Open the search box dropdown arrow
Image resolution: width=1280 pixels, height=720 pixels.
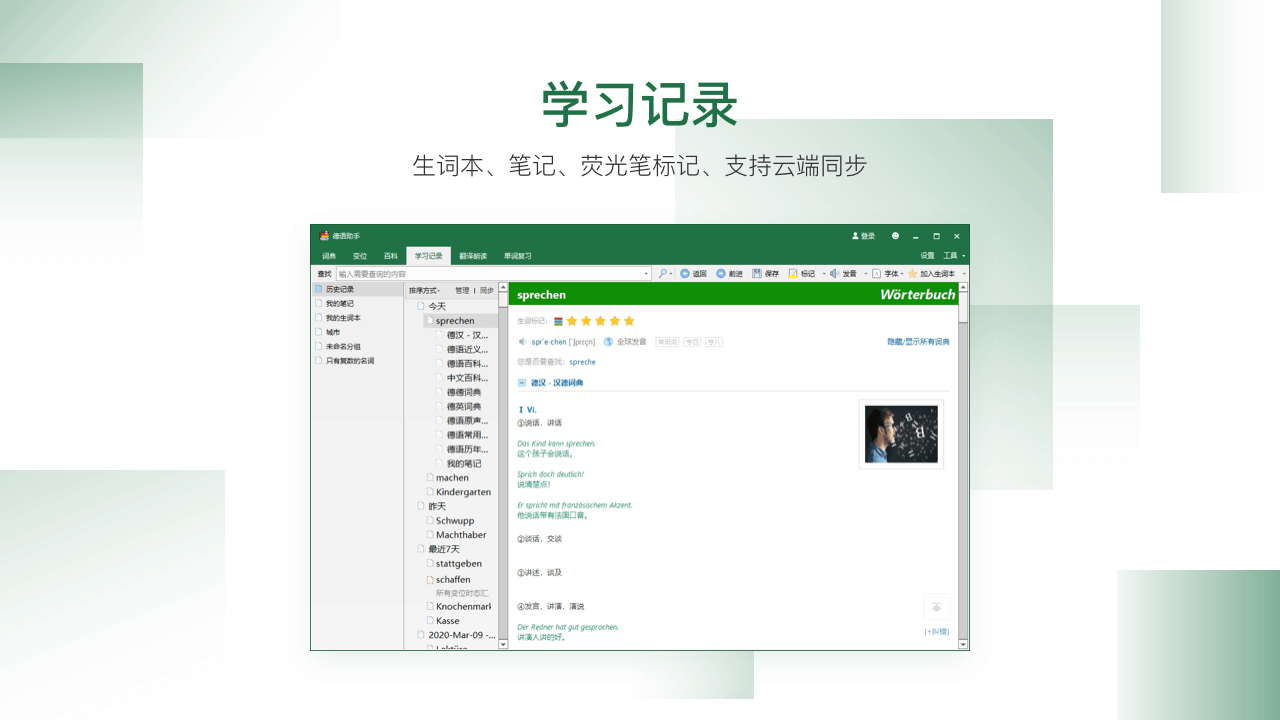click(x=647, y=273)
